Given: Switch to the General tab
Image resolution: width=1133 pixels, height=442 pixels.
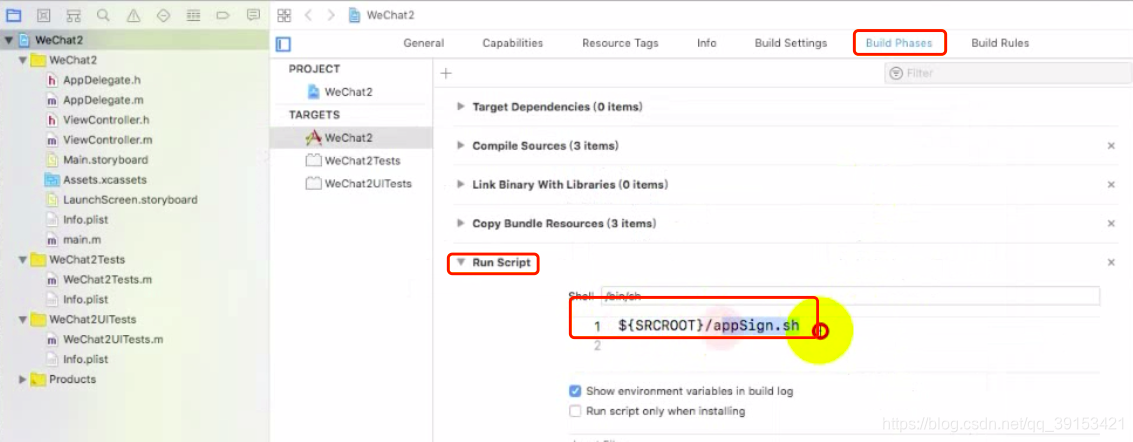Looking at the screenshot, I should (423, 43).
